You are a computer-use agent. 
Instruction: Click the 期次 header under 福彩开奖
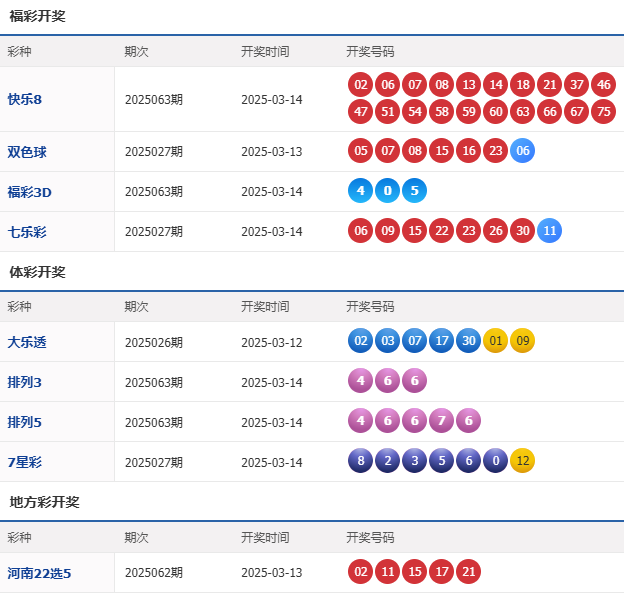pyautogui.click(x=136, y=51)
